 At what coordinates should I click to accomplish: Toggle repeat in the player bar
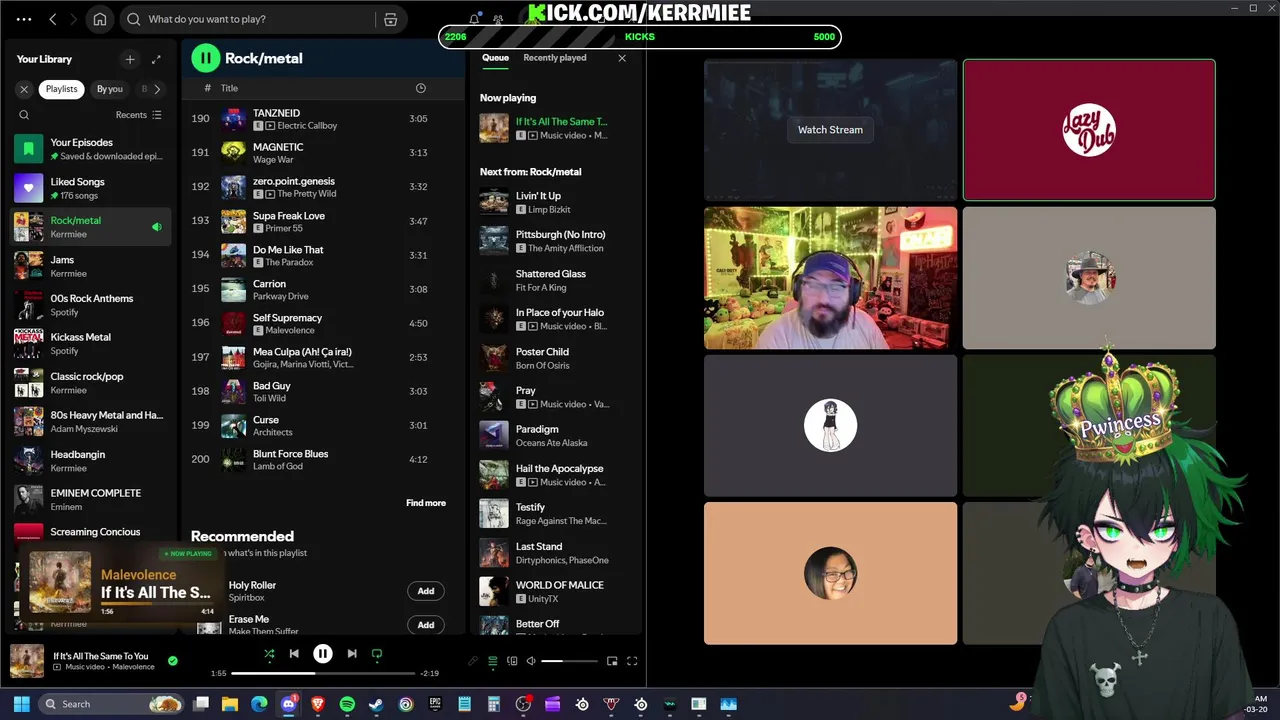377,654
